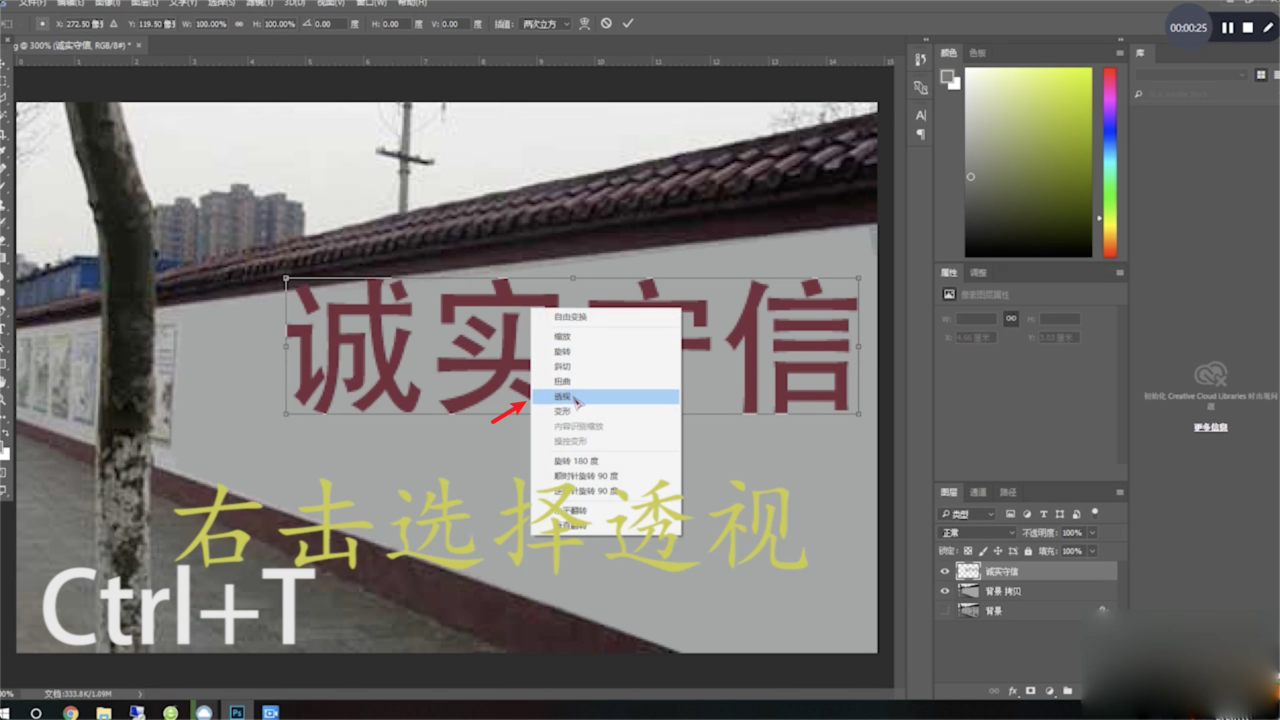Add a layer mask with the mask icon
Viewport: 1280px width, 720px height.
1030,690
